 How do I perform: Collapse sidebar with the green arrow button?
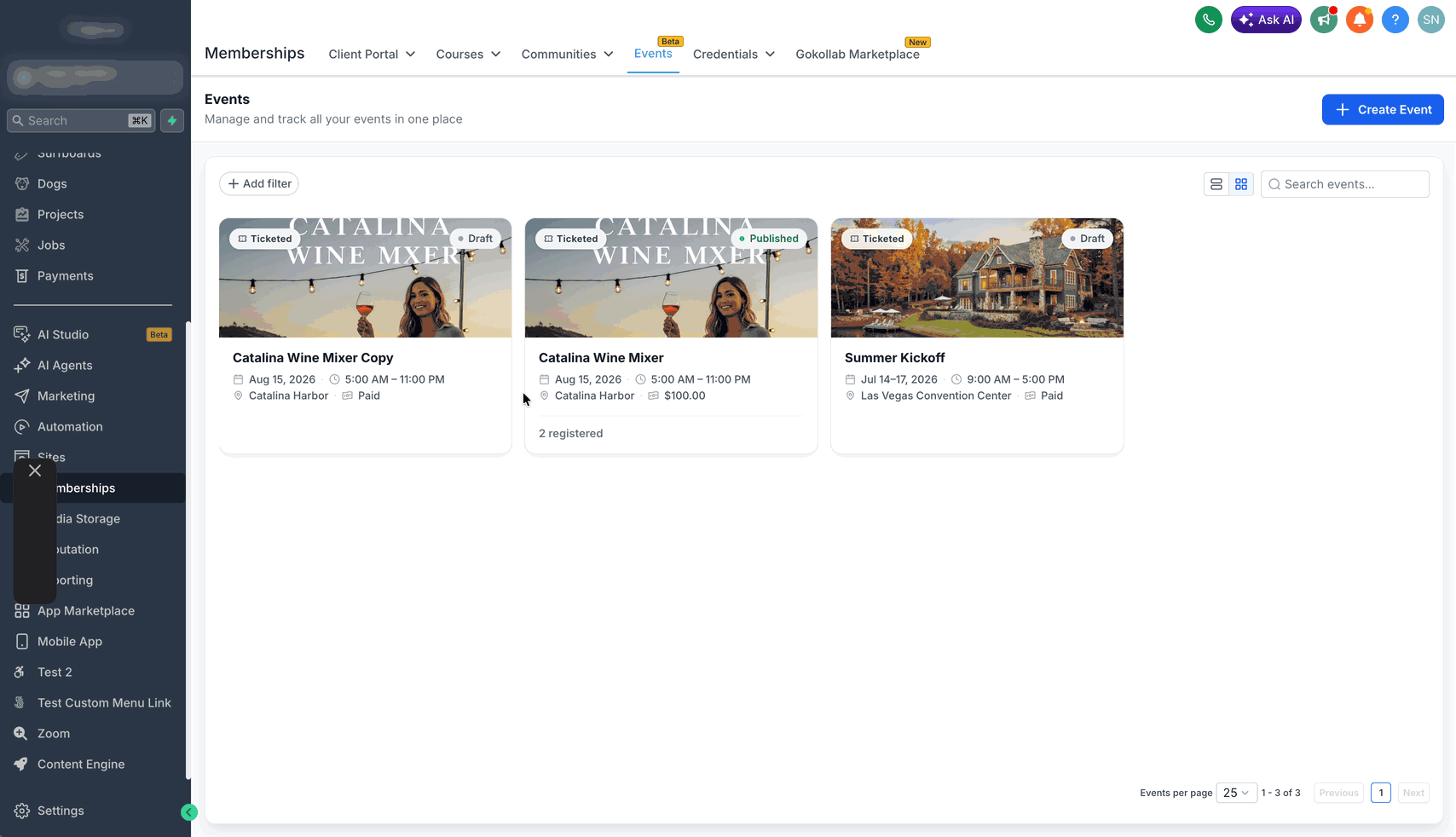[x=189, y=812]
